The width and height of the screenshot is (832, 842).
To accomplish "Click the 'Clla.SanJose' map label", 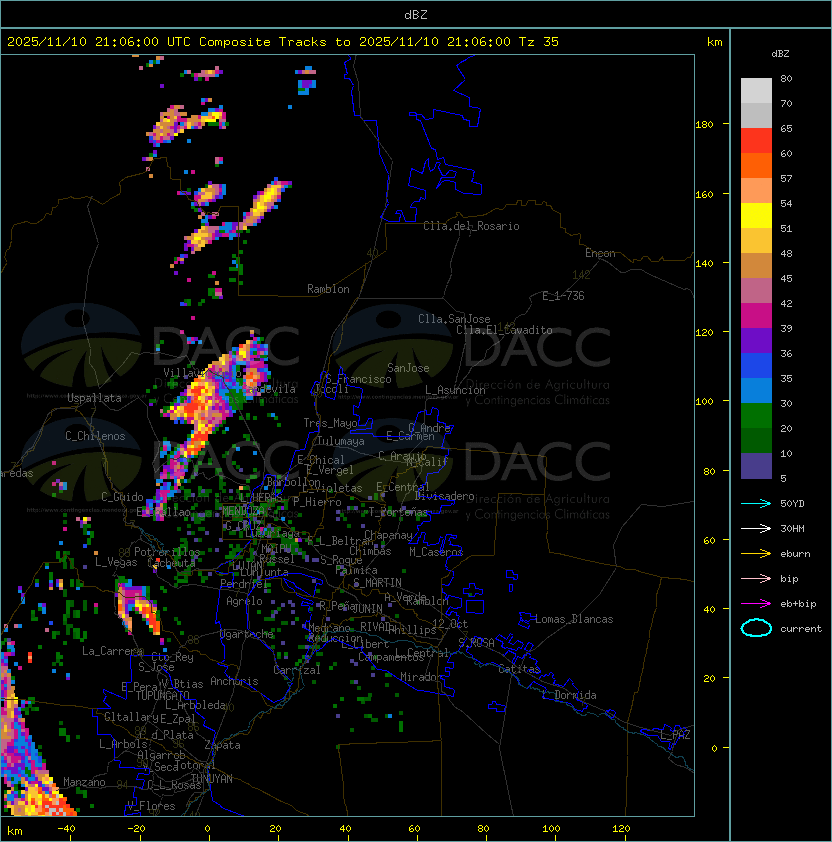I will 454,319.
